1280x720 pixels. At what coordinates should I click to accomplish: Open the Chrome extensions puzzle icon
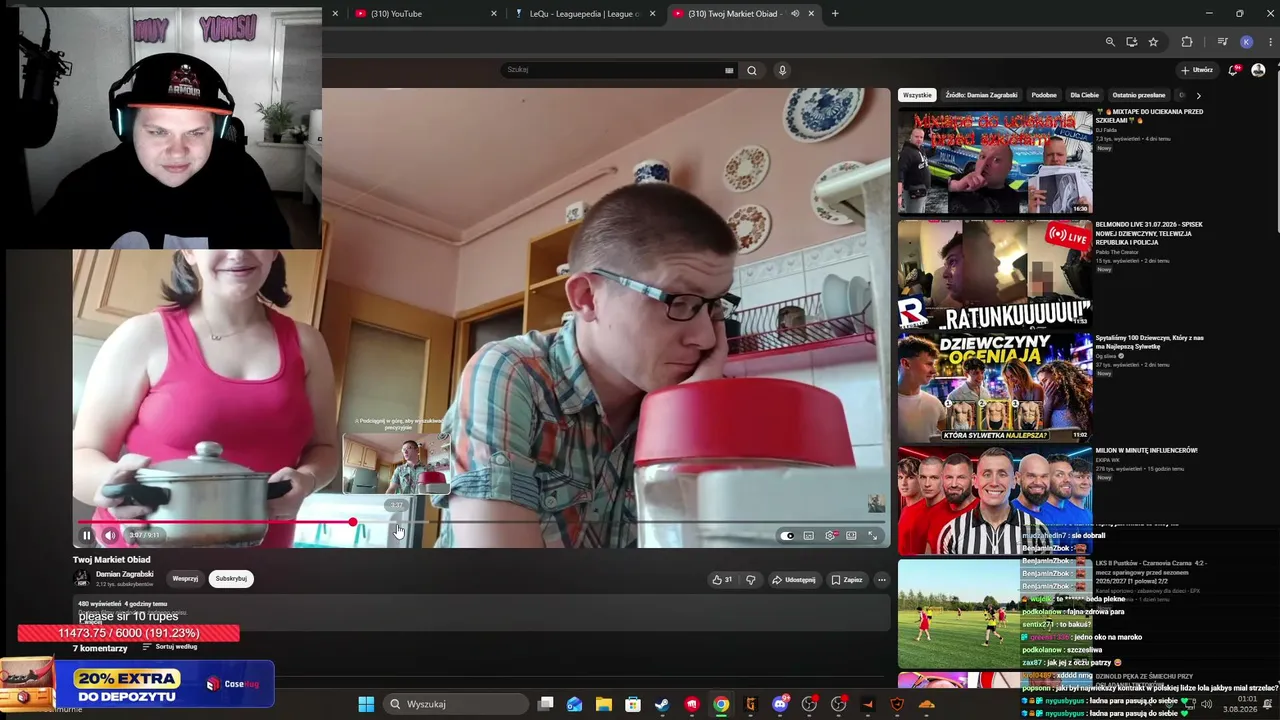point(1187,42)
